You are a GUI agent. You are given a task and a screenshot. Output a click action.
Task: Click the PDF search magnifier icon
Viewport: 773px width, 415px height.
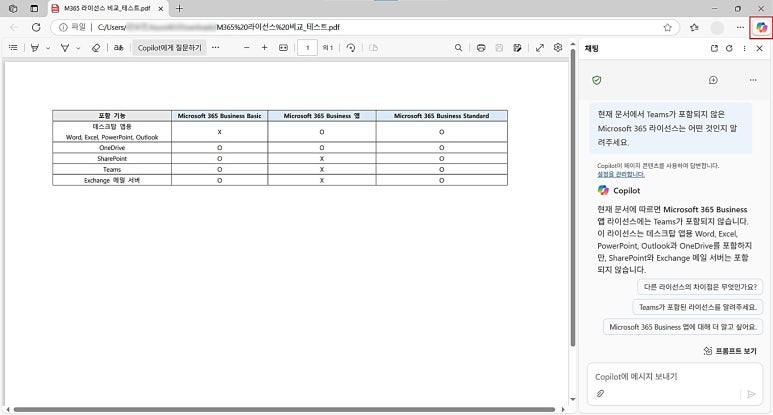pos(459,47)
